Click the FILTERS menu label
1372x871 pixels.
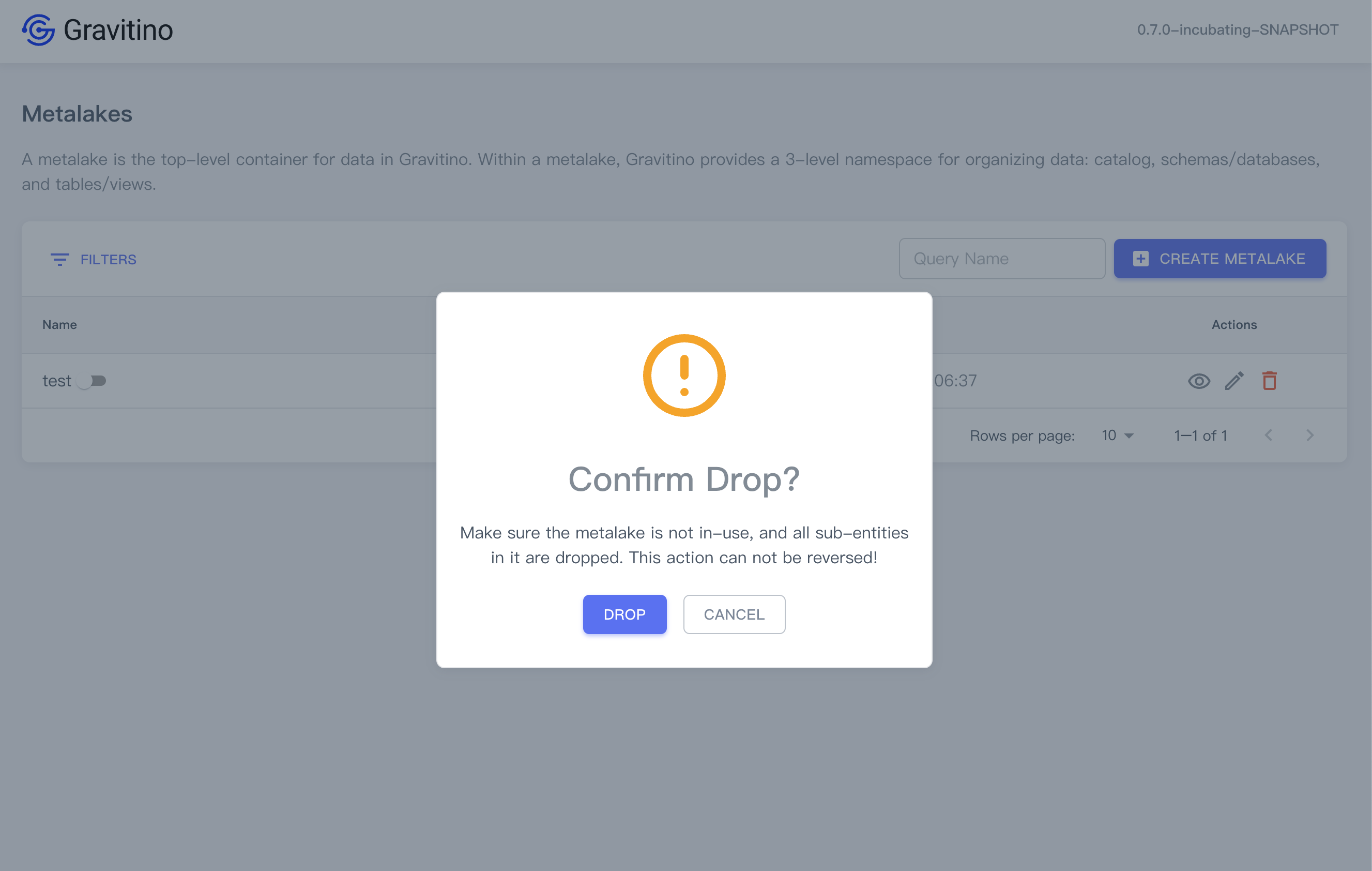109,259
